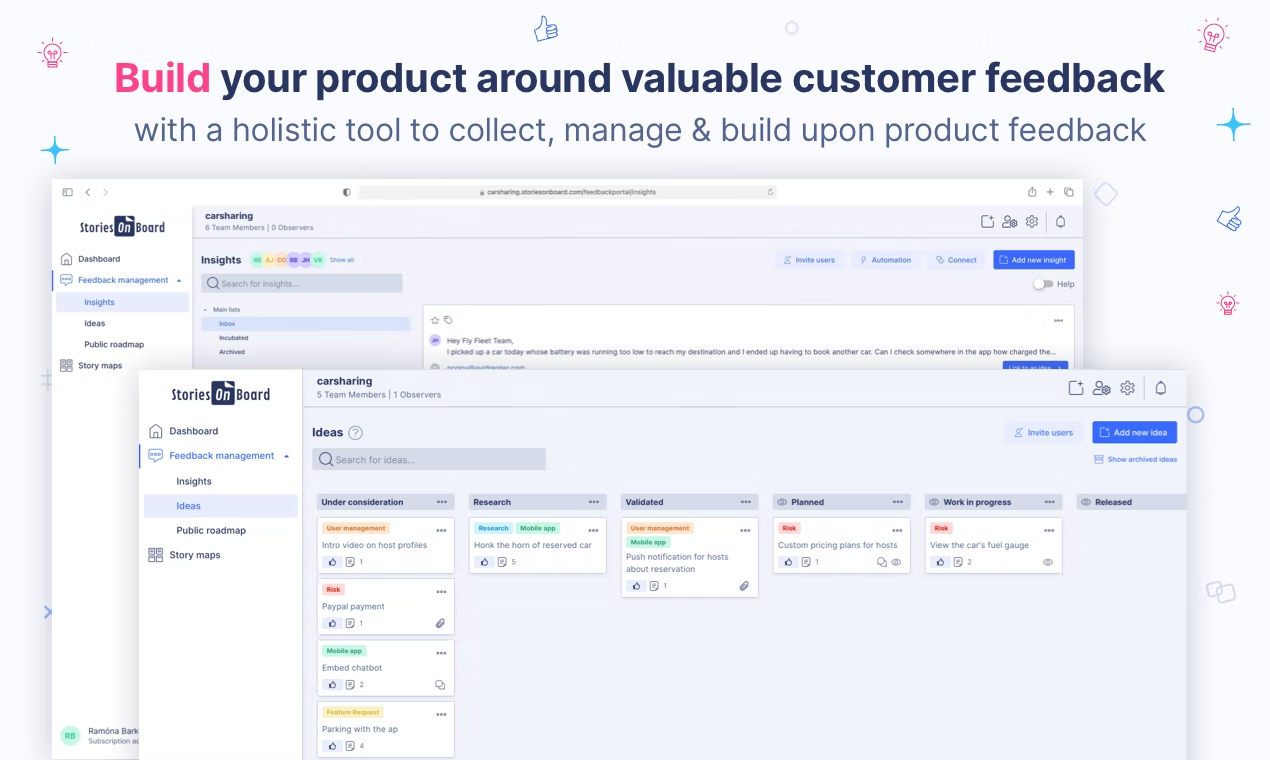Toggle visibility eye on Custom pricing plans card

(896, 563)
